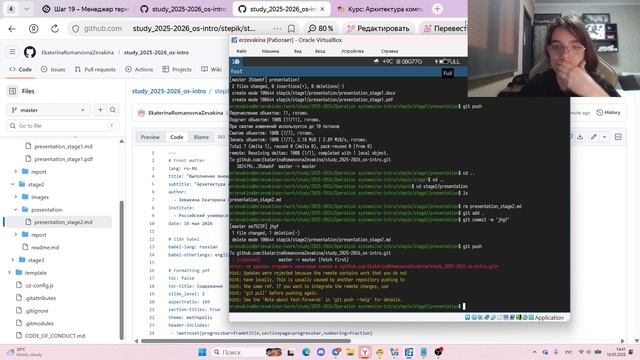Focus the Go to file field
Image resolution: width=640 pixels, height=360 pixels.
click(63, 126)
